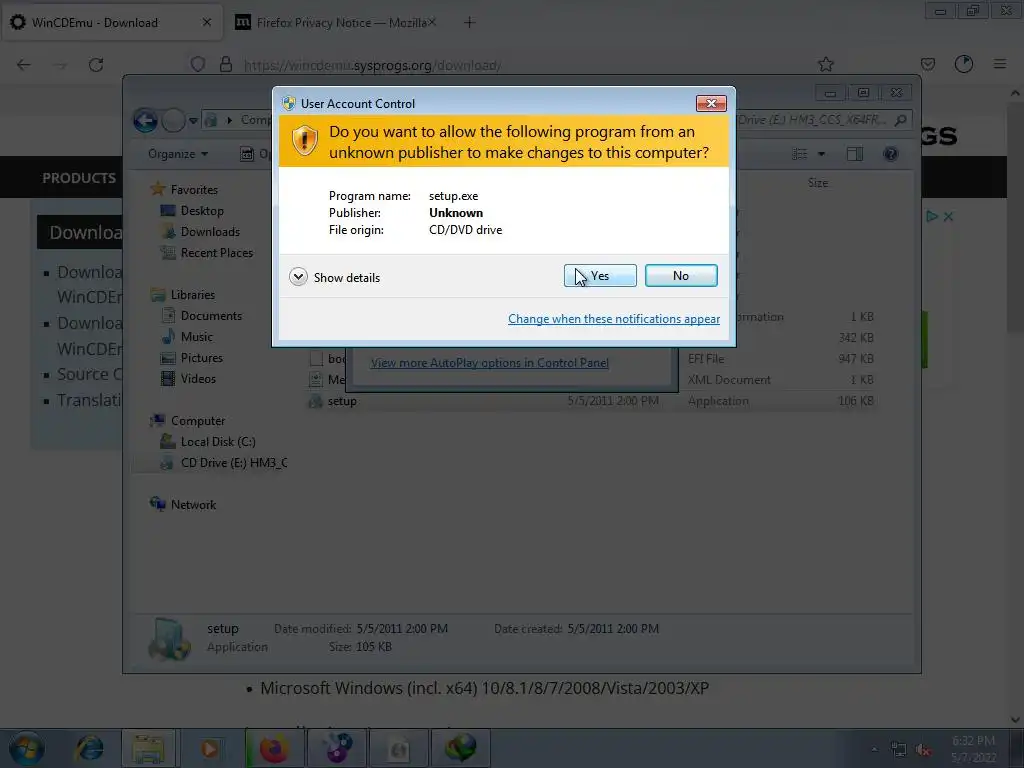Click Explorer forward navigation arrow
The width and height of the screenshot is (1024, 768).
tap(173, 120)
